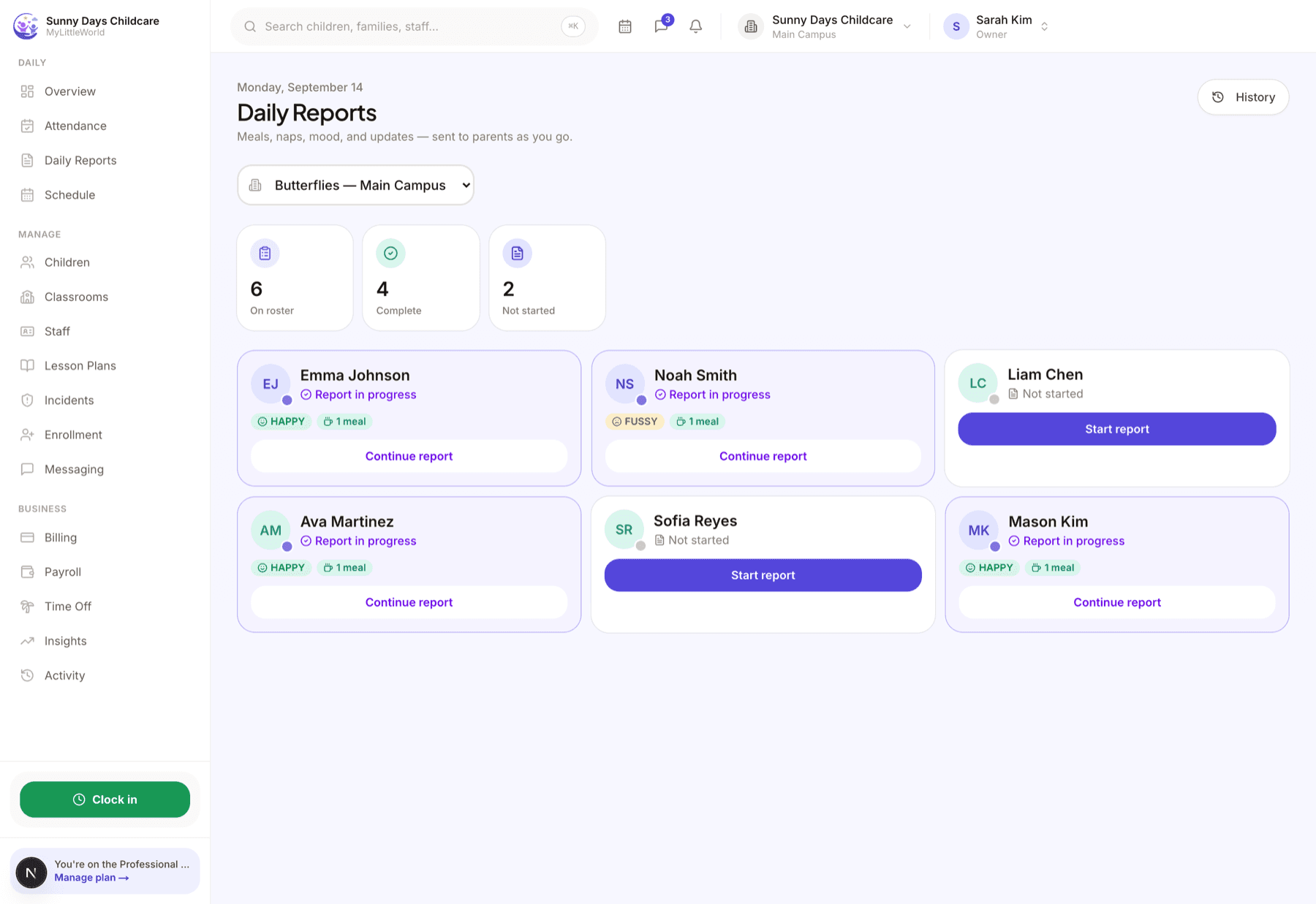Open messages chat icon with badge
Viewport: 1316px width, 904px height.
(x=662, y=26)
